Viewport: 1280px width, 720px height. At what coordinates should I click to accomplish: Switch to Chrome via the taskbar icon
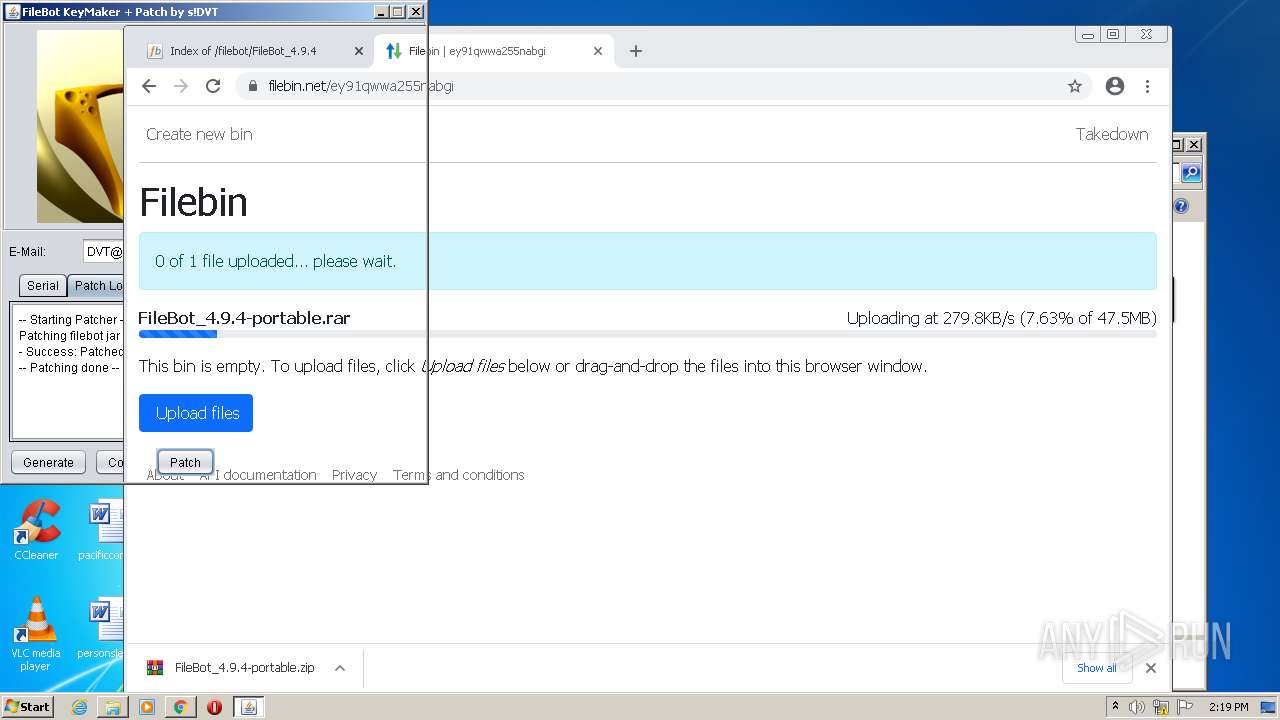180,707
